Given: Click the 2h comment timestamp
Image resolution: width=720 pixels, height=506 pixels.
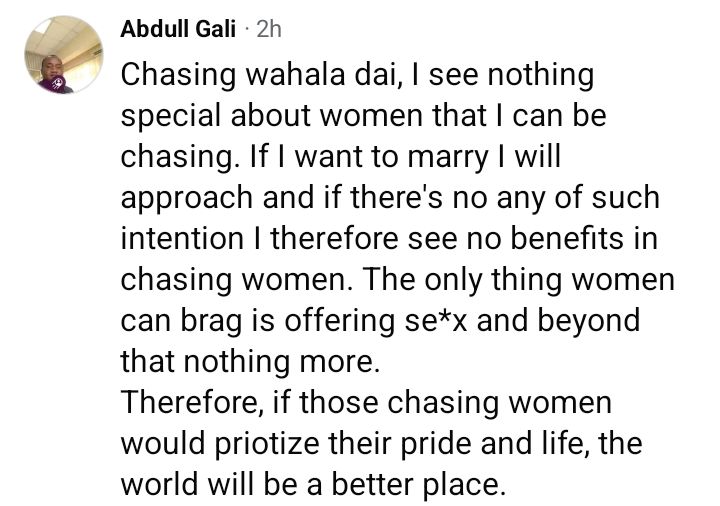Looking at the screenshot, I should (269, 29).
